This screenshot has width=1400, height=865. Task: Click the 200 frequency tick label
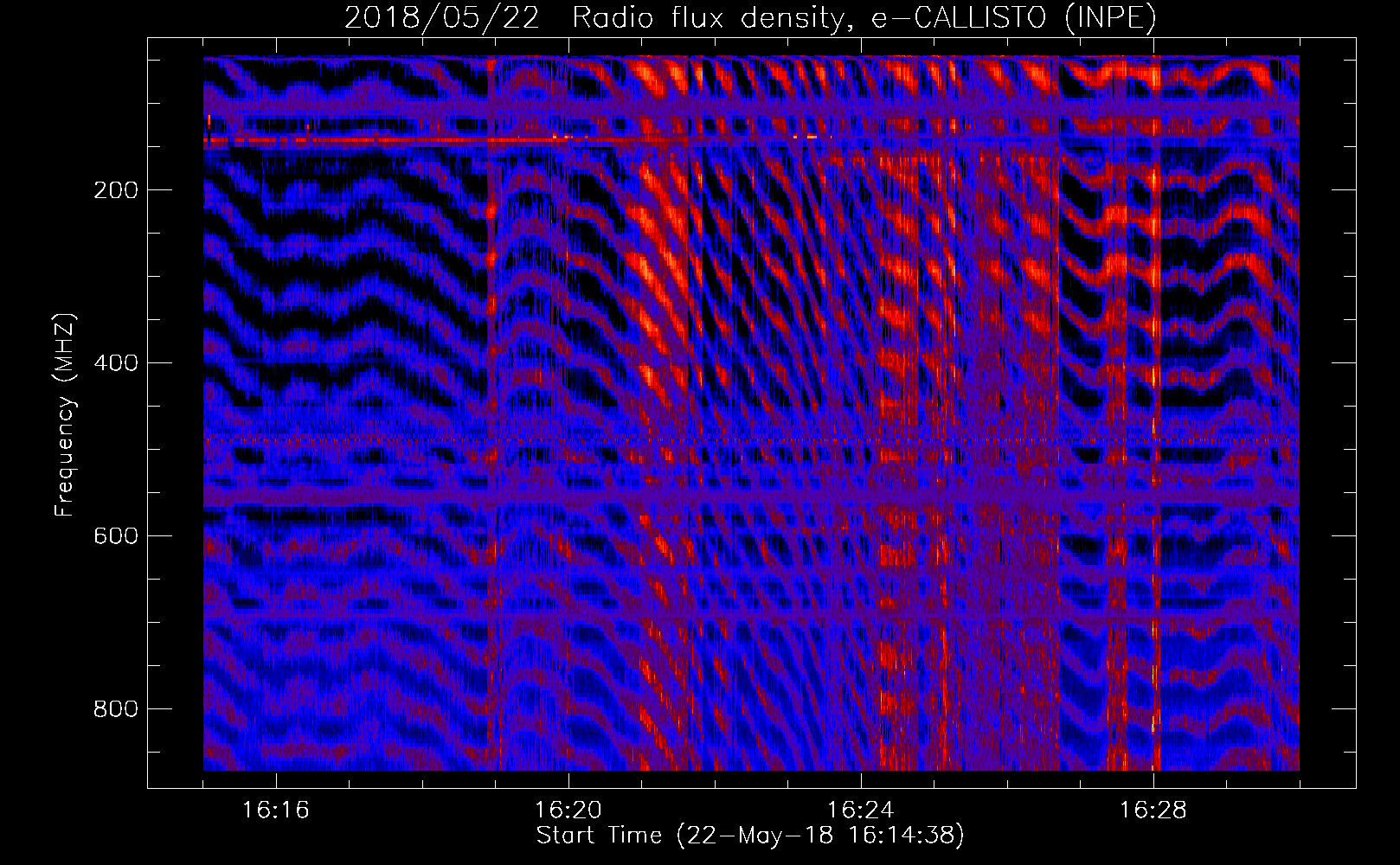[x=115, y=190]
